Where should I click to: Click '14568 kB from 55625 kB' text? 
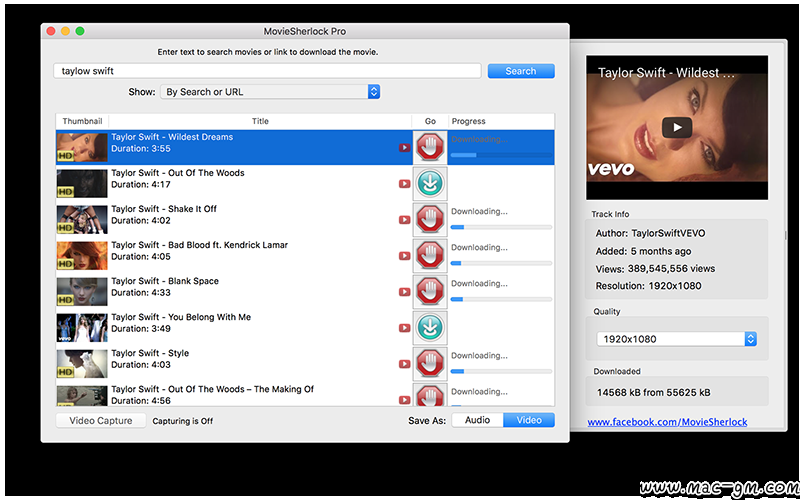click(x=654, y=392)
